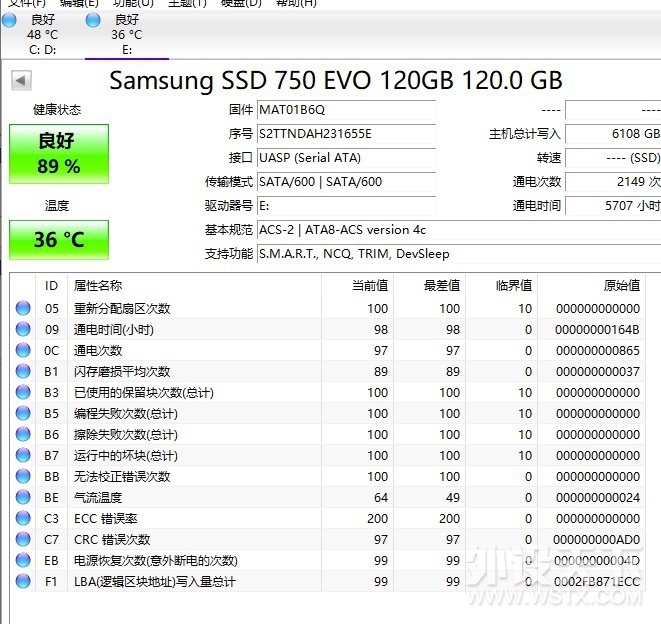Switch to the E: 36 °C drive tab

[x=126, y=35]
